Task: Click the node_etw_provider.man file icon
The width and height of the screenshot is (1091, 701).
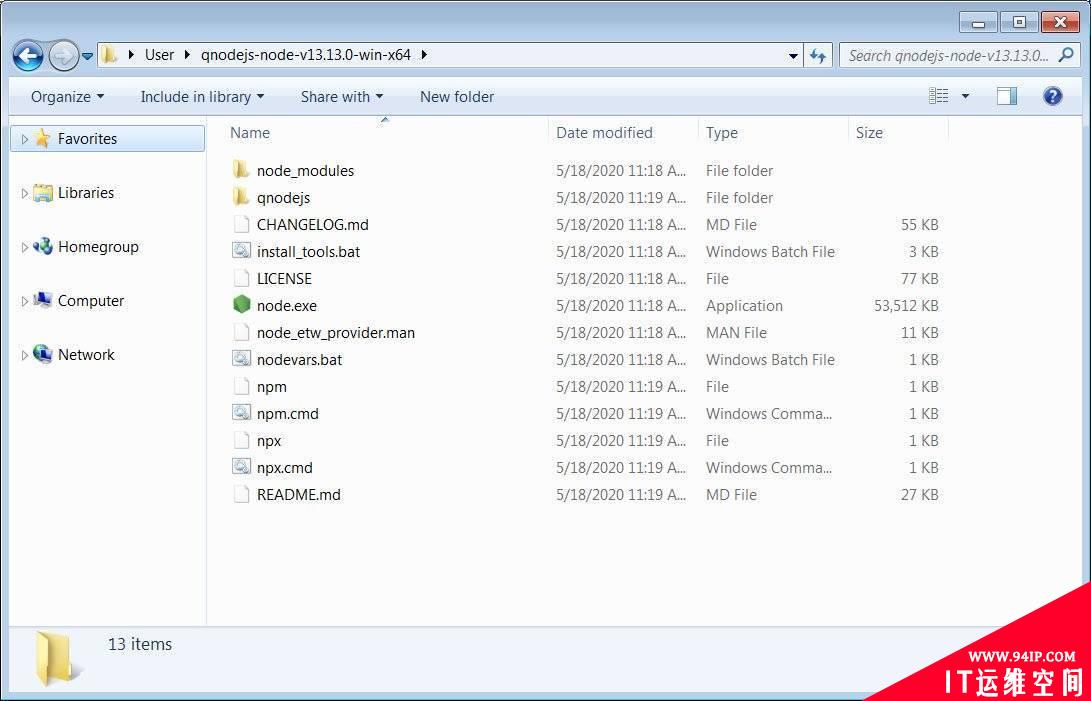Action: [241, 332]
